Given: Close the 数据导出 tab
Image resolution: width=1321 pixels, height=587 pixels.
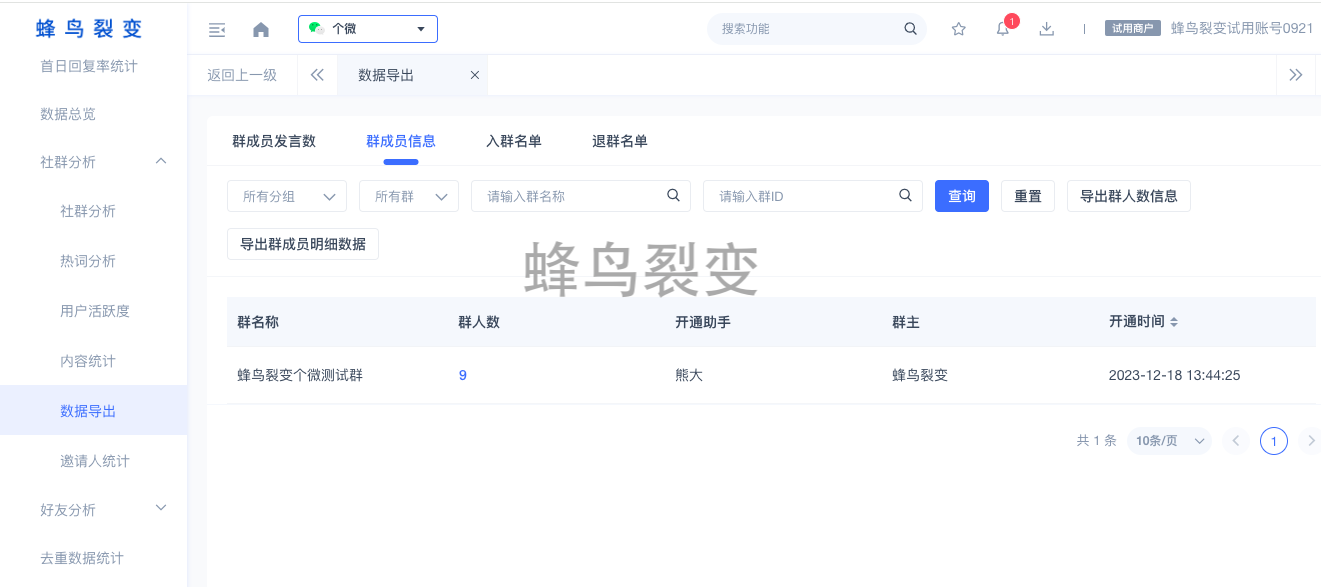Looking at the screenshot, I should tap(474, 75).
